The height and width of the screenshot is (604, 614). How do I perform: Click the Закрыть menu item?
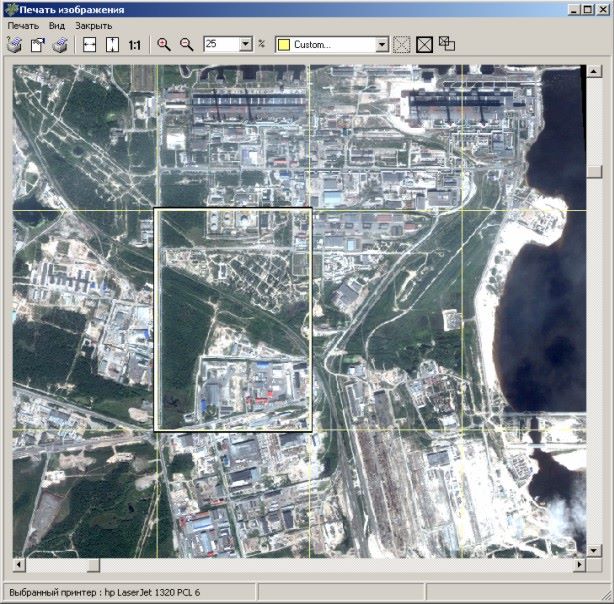(x=94, y=26)
